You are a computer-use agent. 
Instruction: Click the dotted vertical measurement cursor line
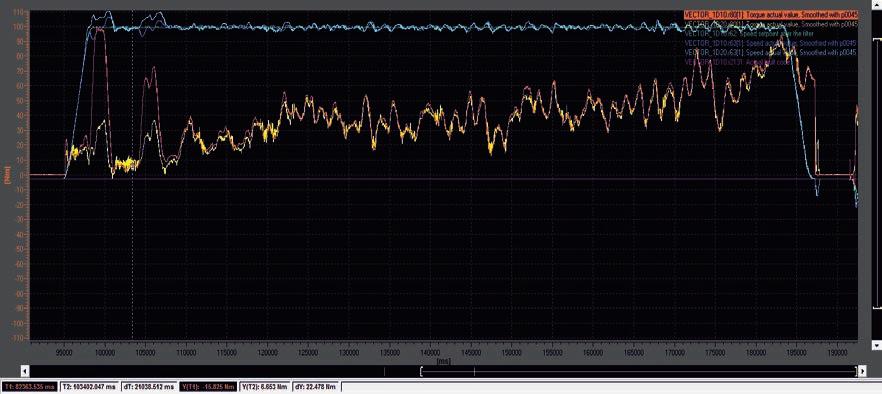pos(132,175)
